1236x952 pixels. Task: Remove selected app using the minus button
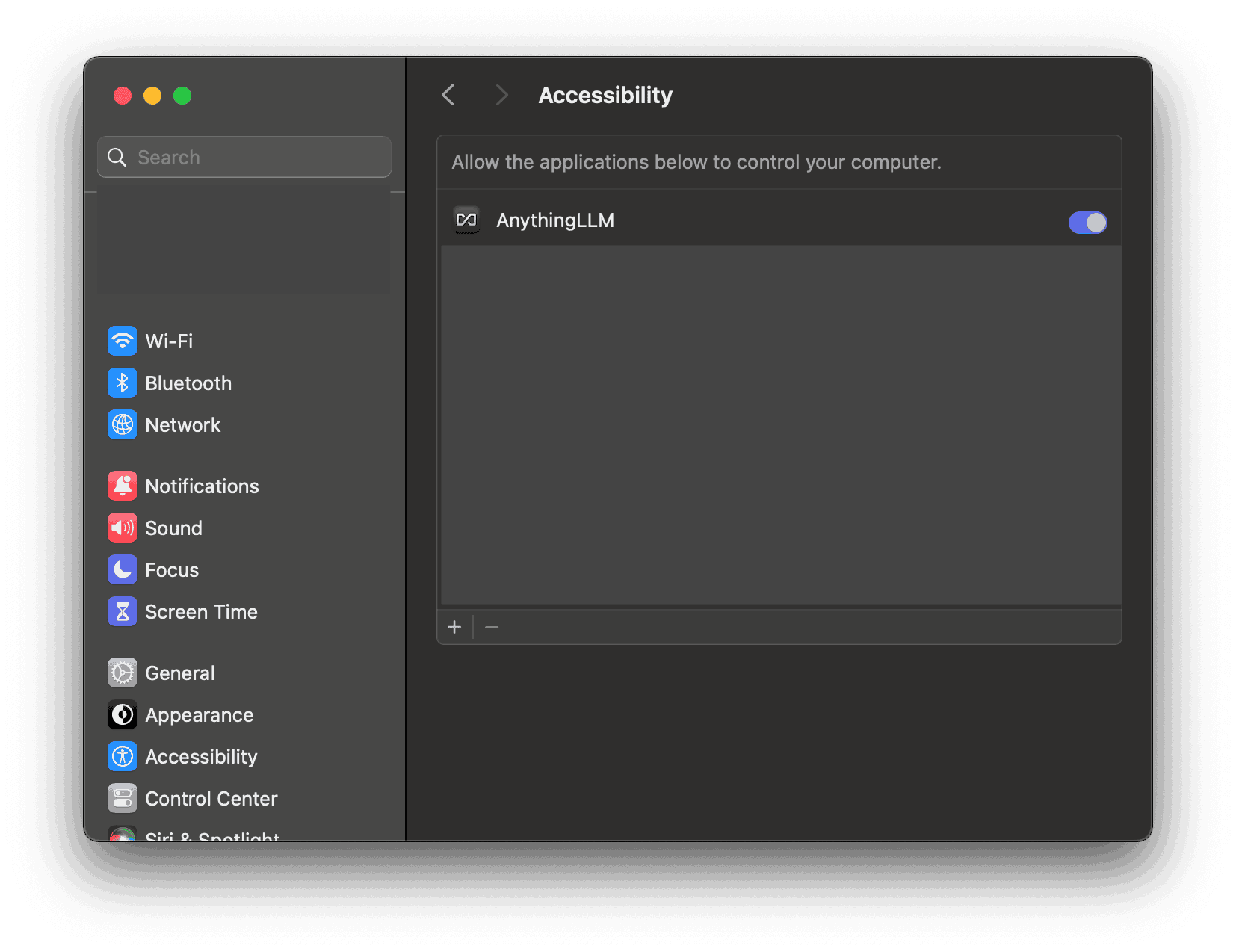492,627
